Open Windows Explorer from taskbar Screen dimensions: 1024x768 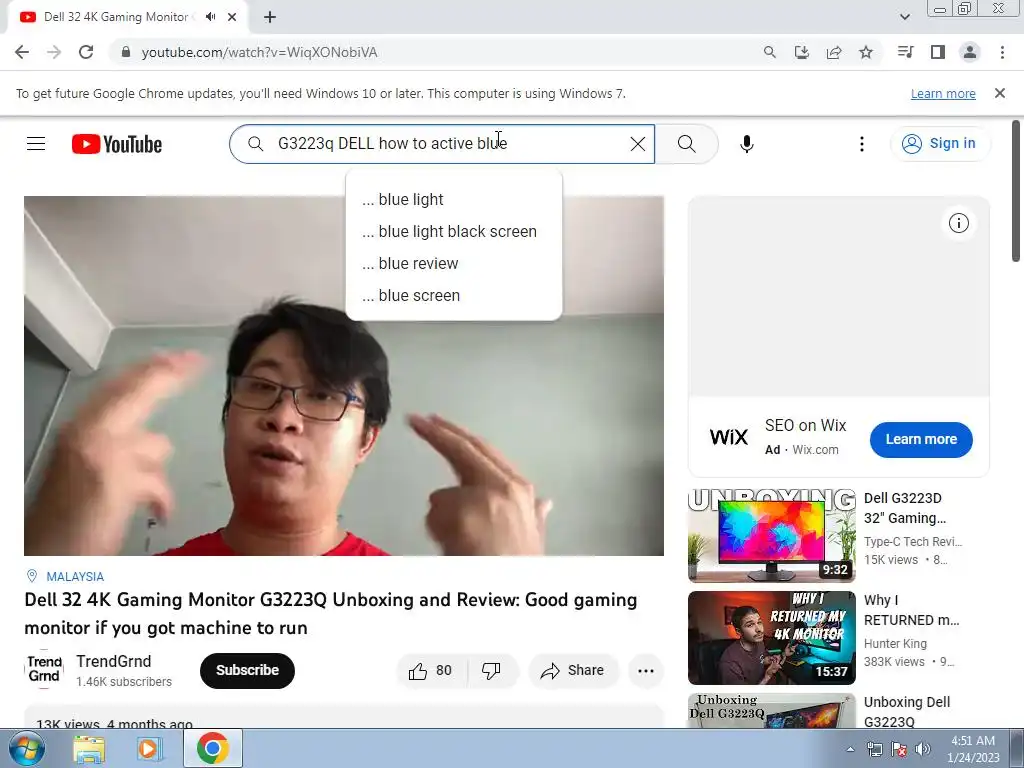[x=89, y=748]
